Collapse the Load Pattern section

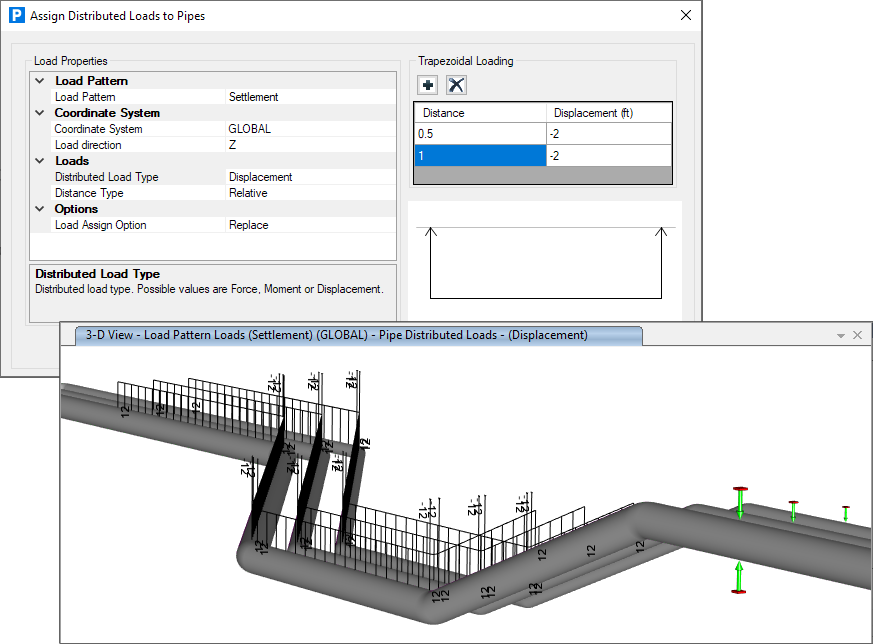pyautogui.click(x=39, y=80)
